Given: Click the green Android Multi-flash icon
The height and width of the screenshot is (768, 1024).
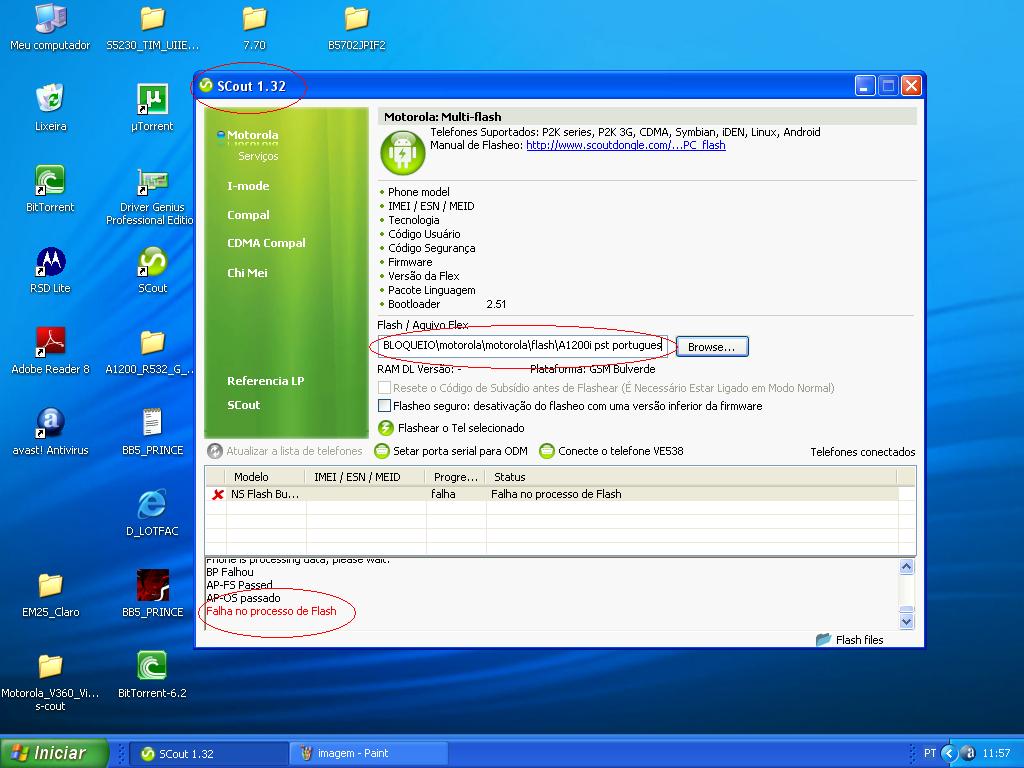Looking at the screenshot, I should 402,153.
